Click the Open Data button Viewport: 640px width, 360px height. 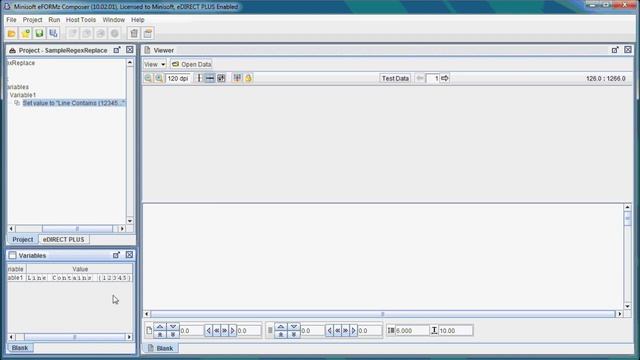pos(191,64)
